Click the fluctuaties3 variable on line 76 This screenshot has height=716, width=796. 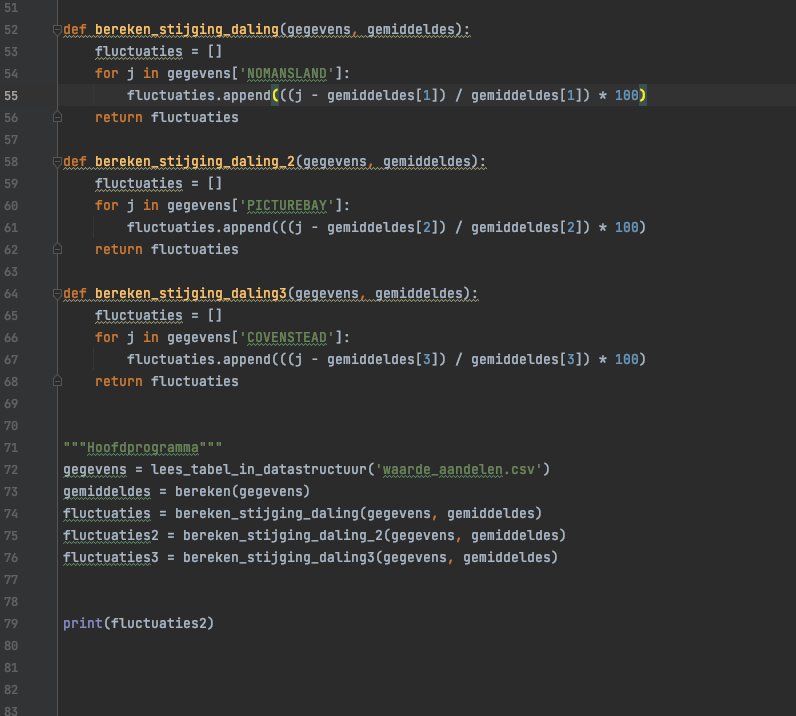point(111,558)
